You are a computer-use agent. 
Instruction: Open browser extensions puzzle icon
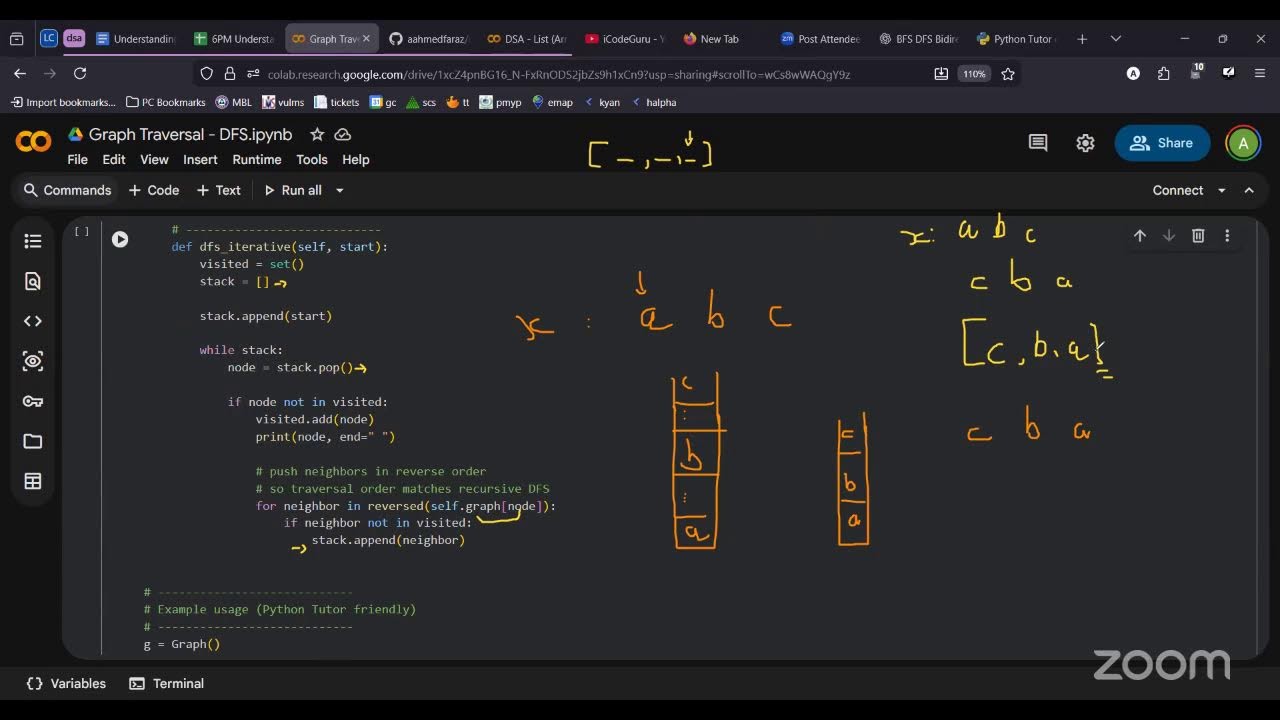1163,73
